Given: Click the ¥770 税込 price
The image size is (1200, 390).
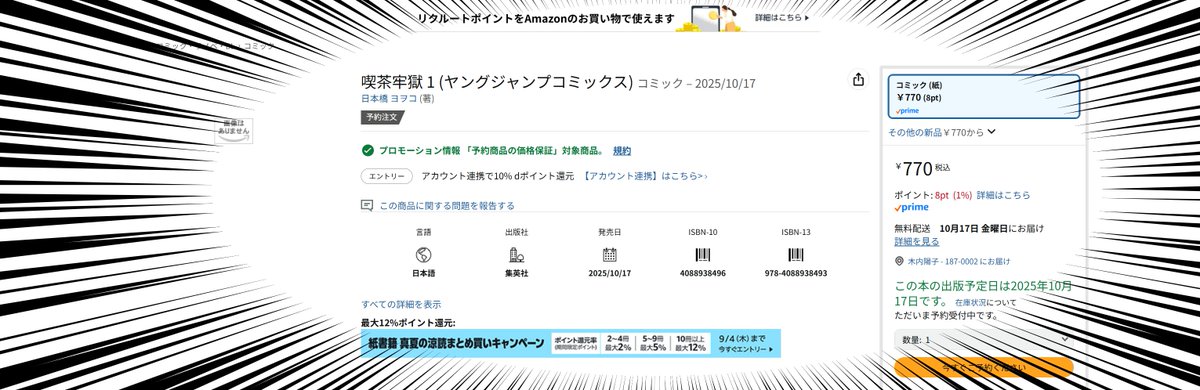Looking at the screenshot, I should tap(923, 168).
